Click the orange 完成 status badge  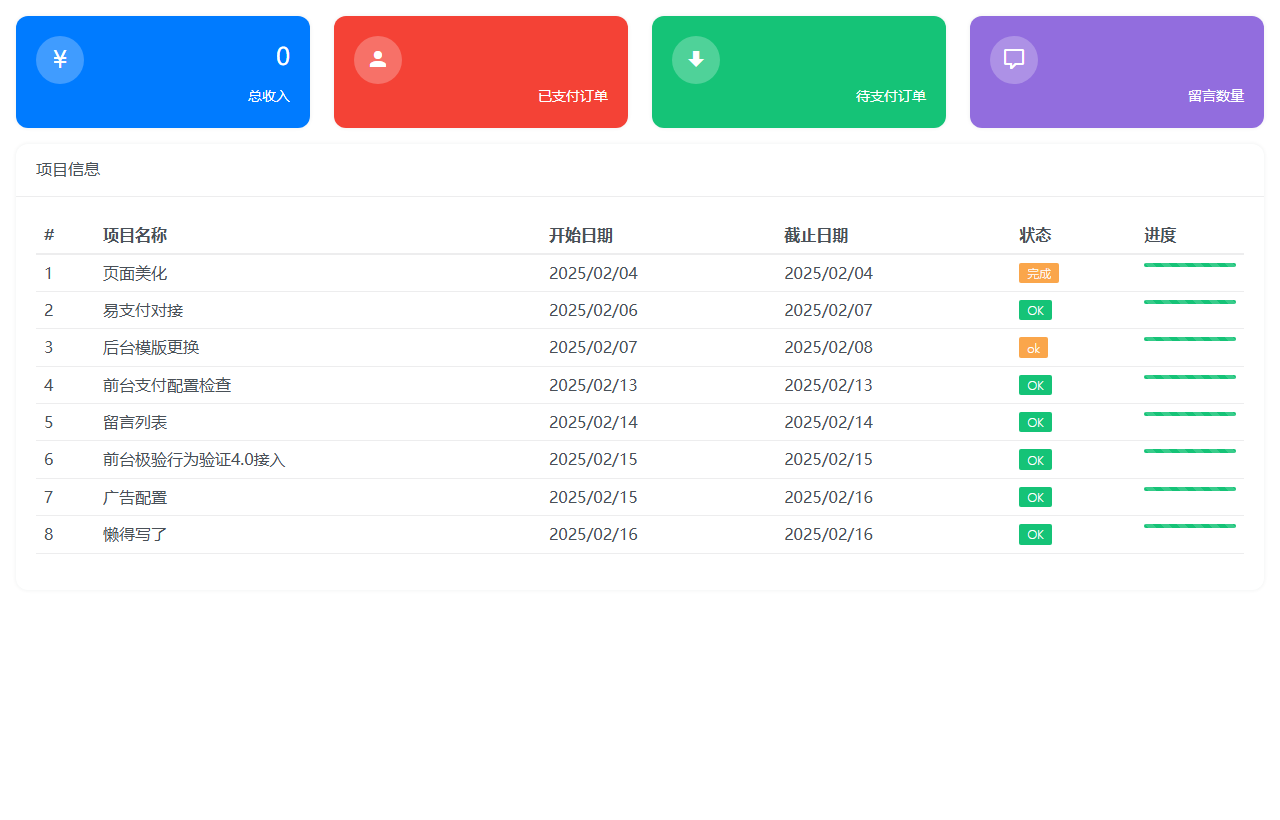pos(1039,273)
